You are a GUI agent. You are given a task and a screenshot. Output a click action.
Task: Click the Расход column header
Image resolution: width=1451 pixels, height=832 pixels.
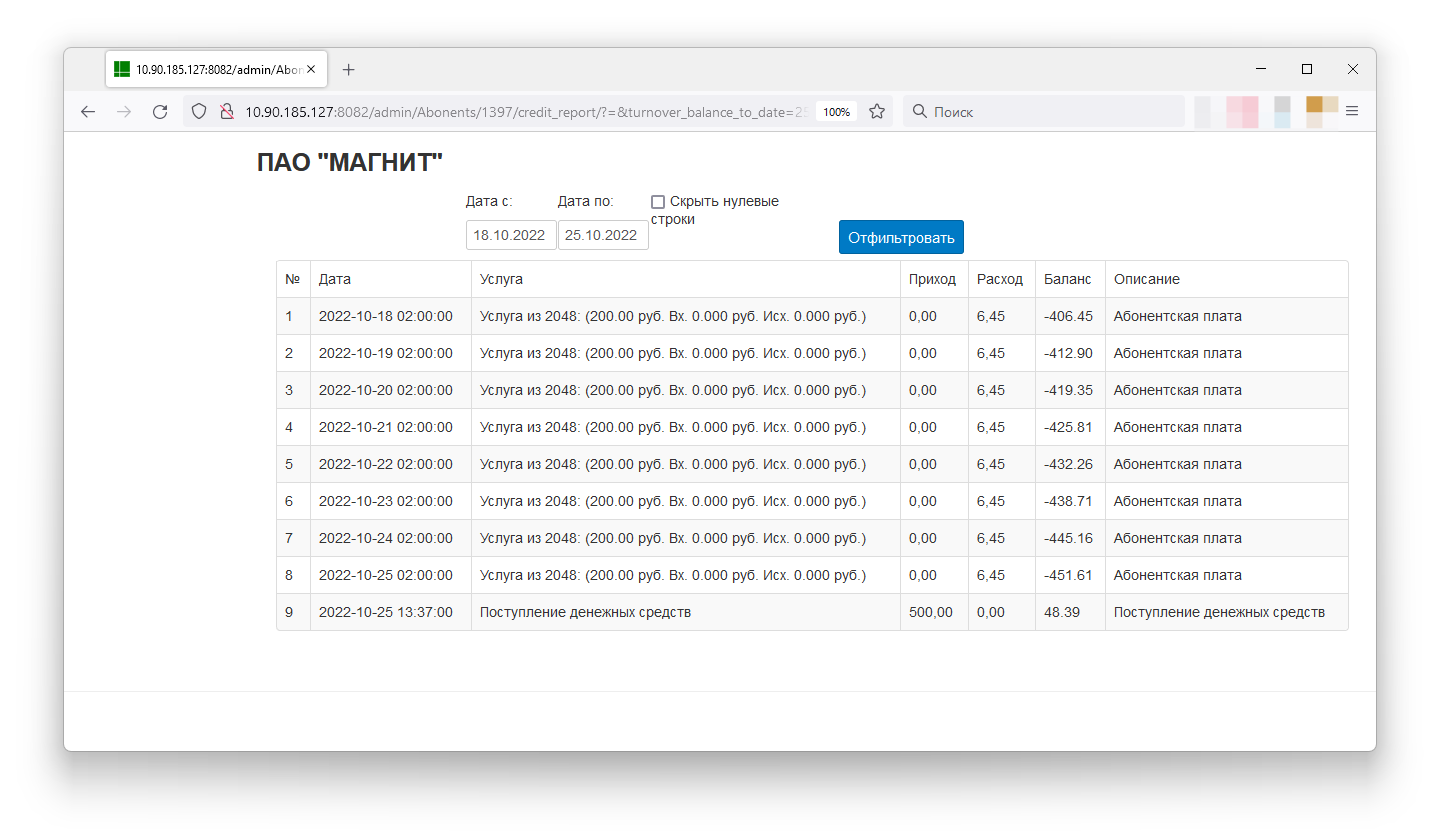(1000, 279)
